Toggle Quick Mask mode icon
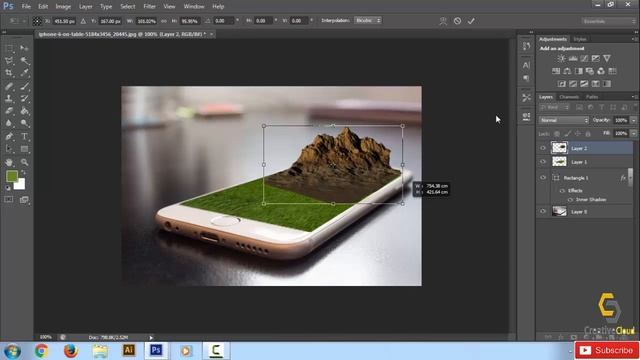This screenshot has width=640, height=360. tap(9, 200)
